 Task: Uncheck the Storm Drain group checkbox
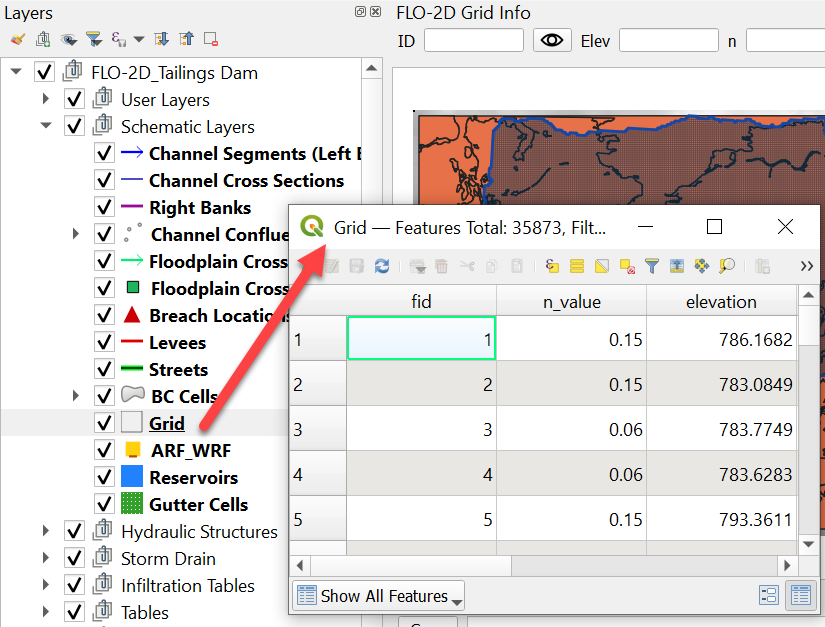(x=74, y=559)
